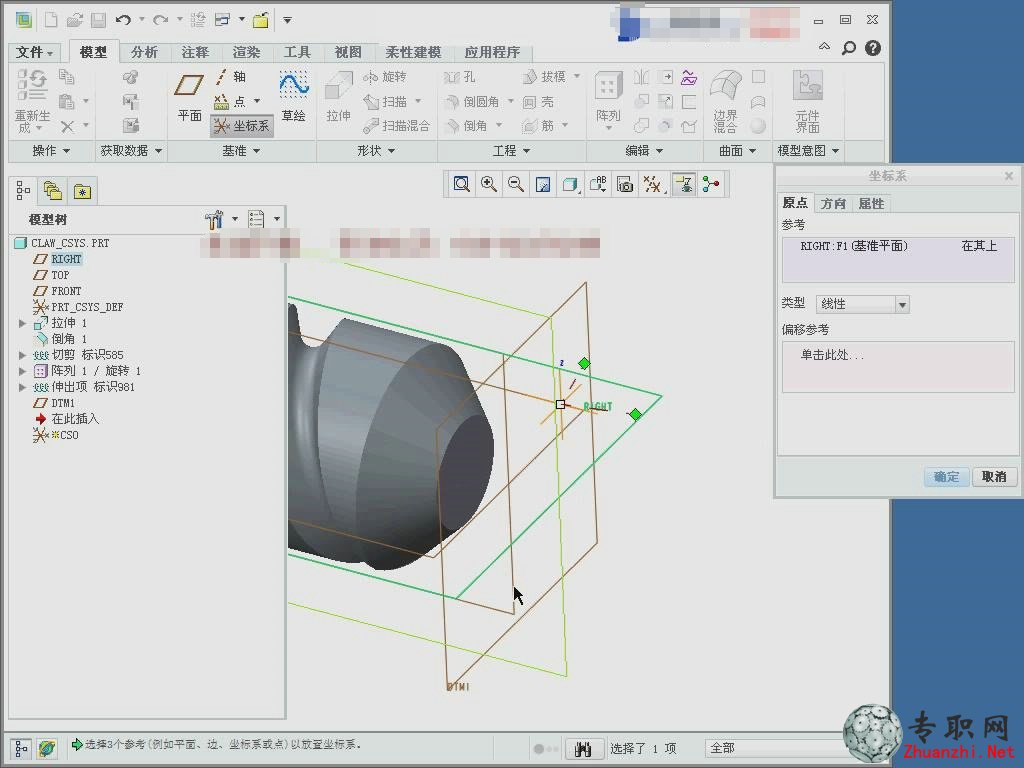This screenshot has height=768, width=1024.
Task: Open the 全部 selection filter box
Action: pos(774,748)
